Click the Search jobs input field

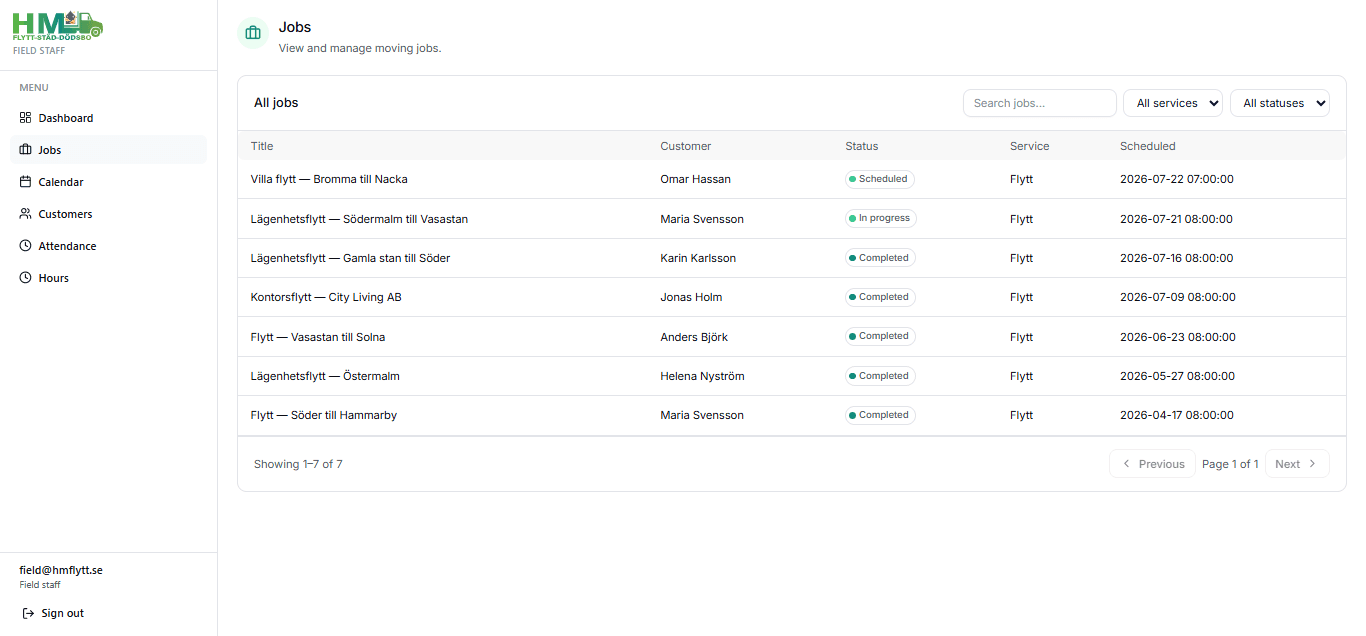coord(1040,103)
